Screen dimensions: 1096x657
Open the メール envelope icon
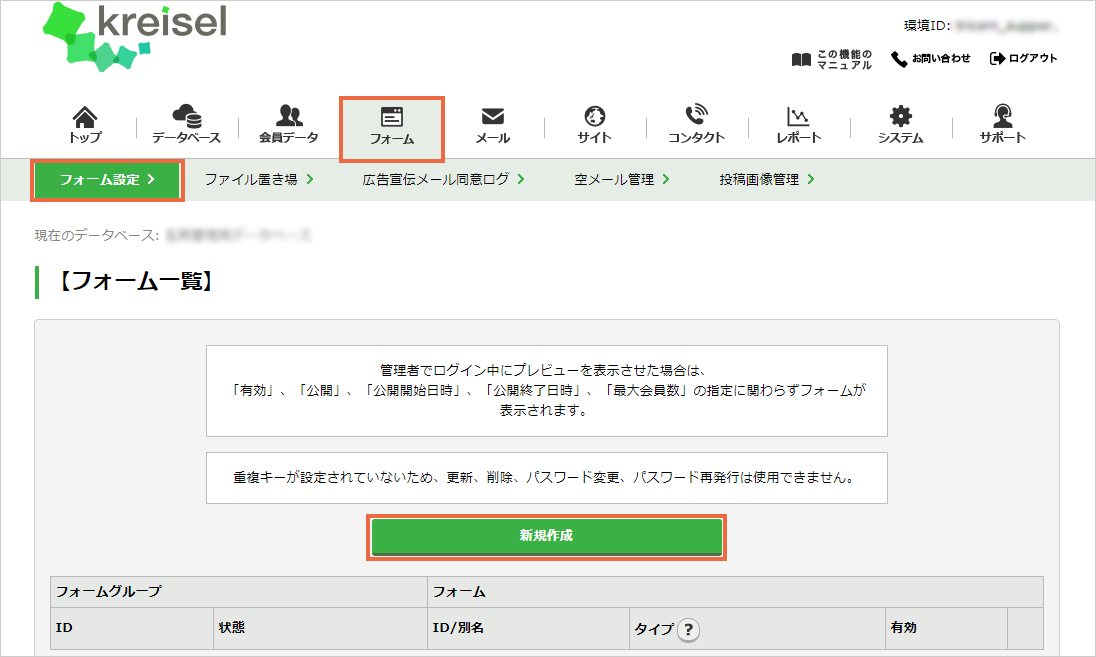pyautogui.click(x=493, y=116)
